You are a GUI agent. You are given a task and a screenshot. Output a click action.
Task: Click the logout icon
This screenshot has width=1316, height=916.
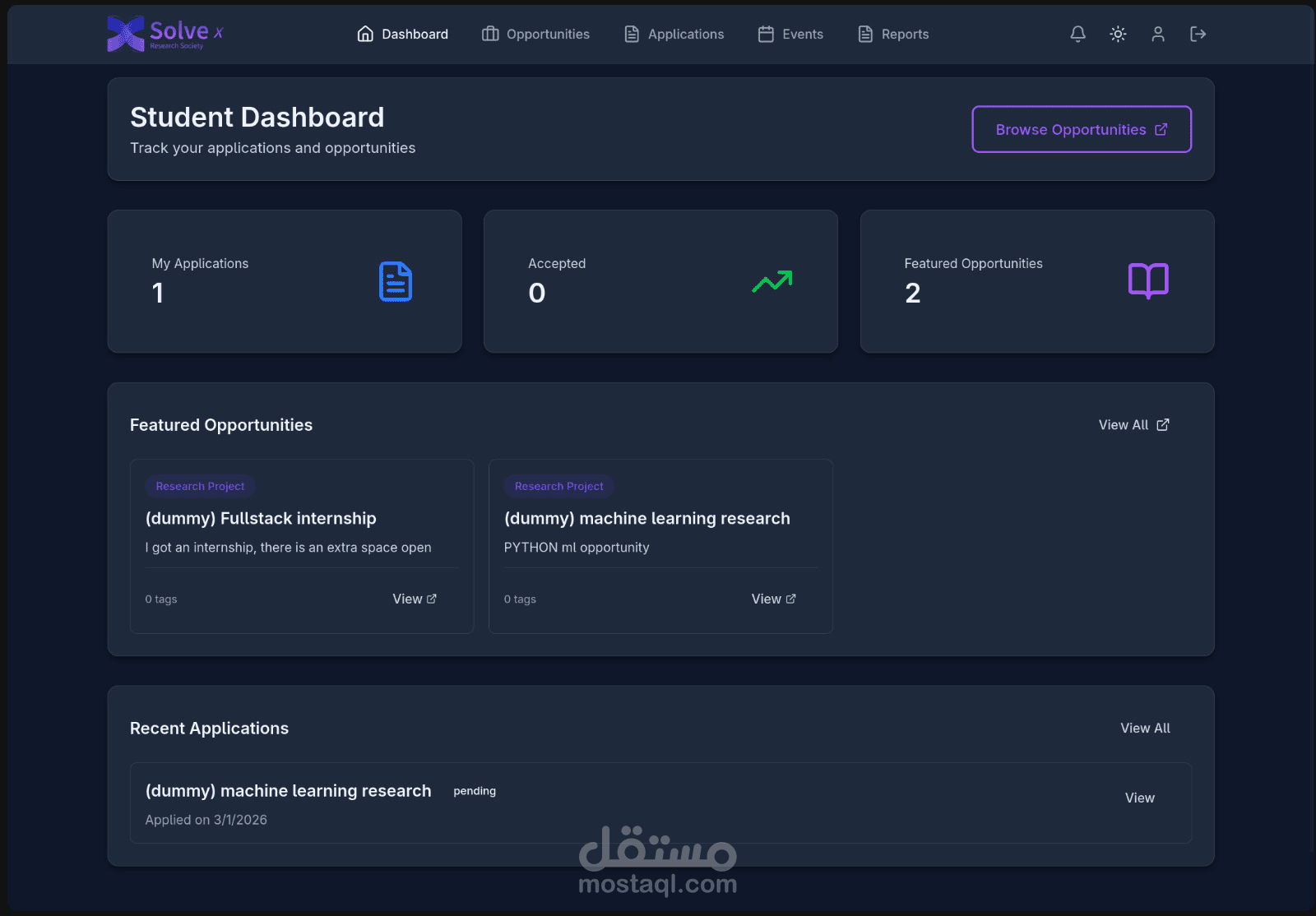pyautogui.click(x=1198, y=34)
